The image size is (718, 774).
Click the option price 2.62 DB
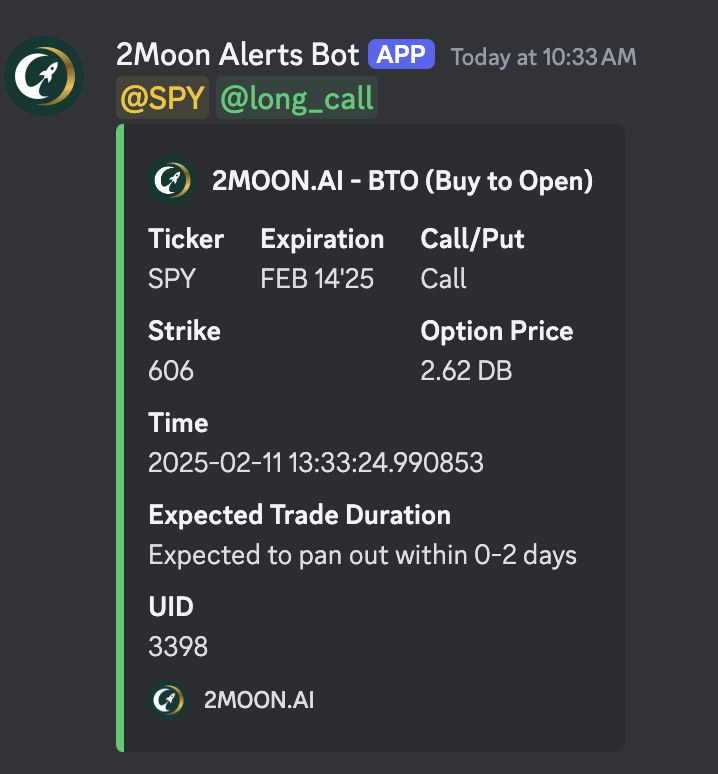(466, 371)
